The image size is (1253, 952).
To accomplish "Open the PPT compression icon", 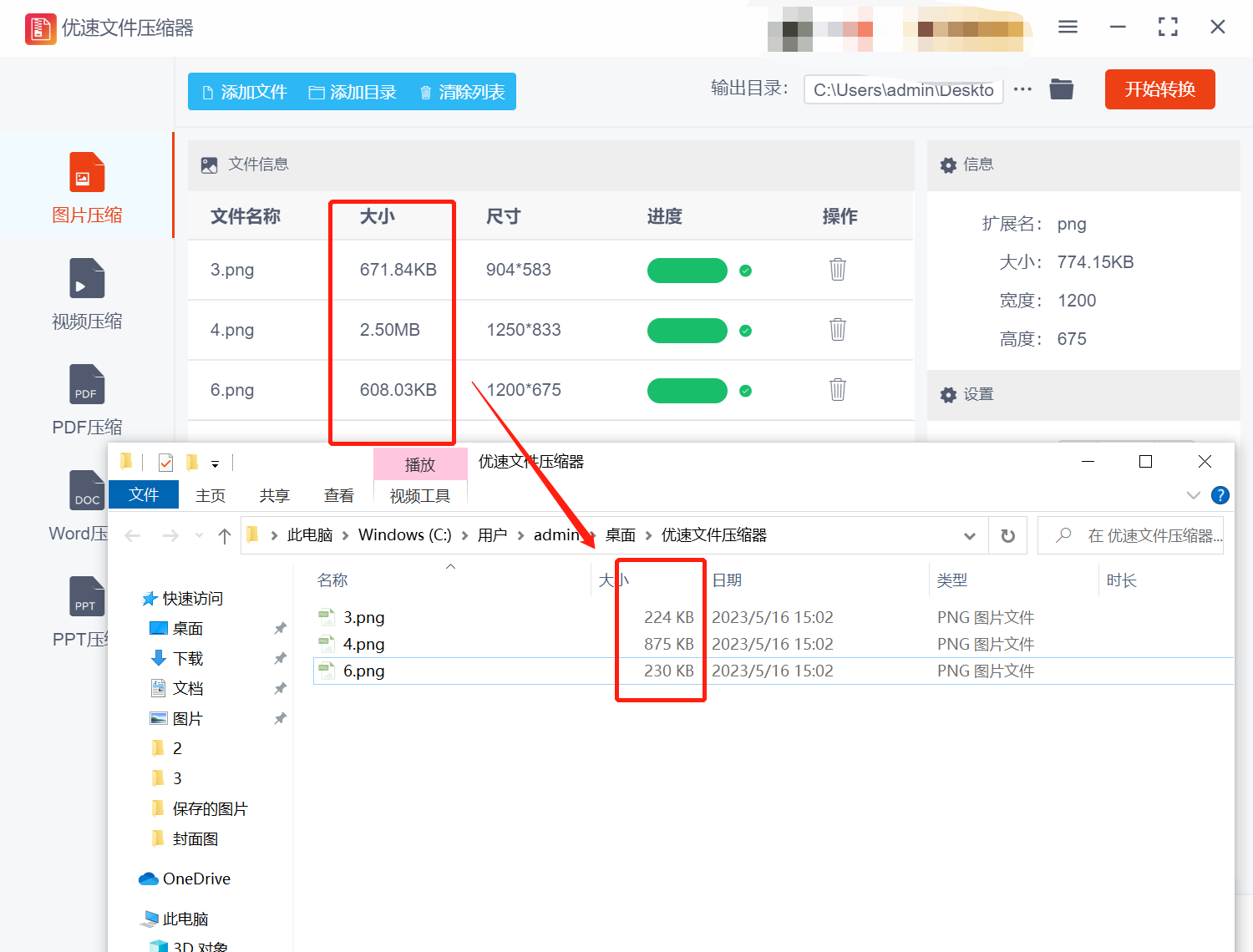I will (x=87, y=596).
